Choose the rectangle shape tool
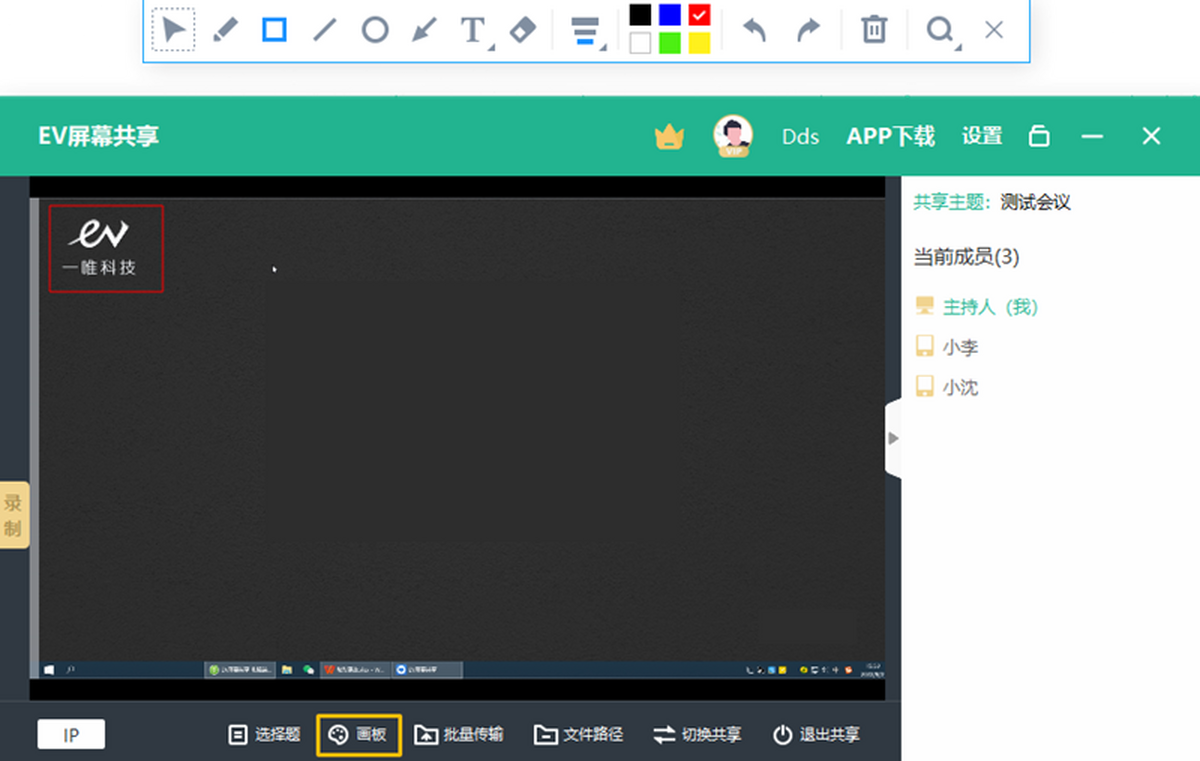 275,30
